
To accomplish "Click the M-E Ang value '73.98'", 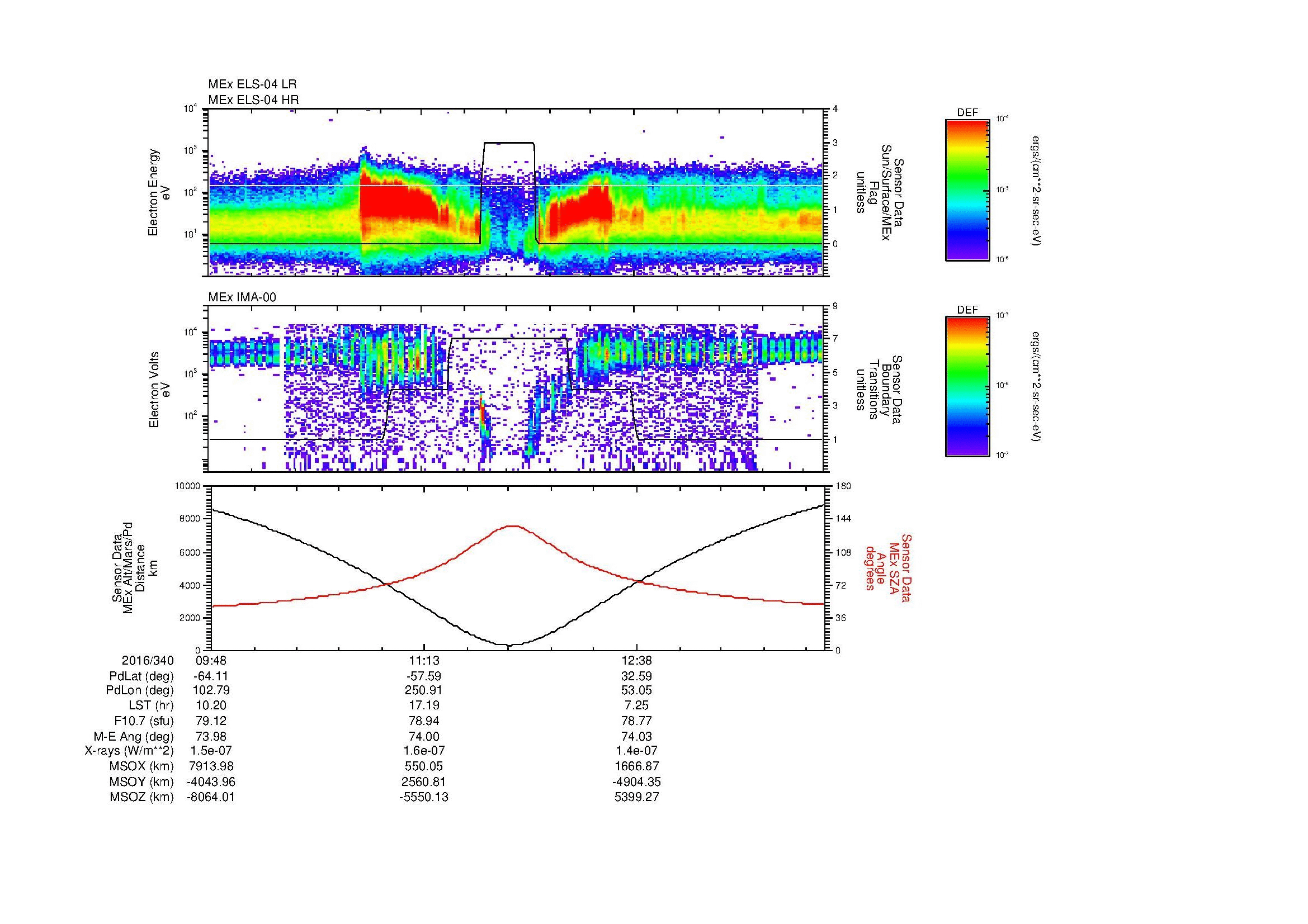I will [x=211, y=737].
